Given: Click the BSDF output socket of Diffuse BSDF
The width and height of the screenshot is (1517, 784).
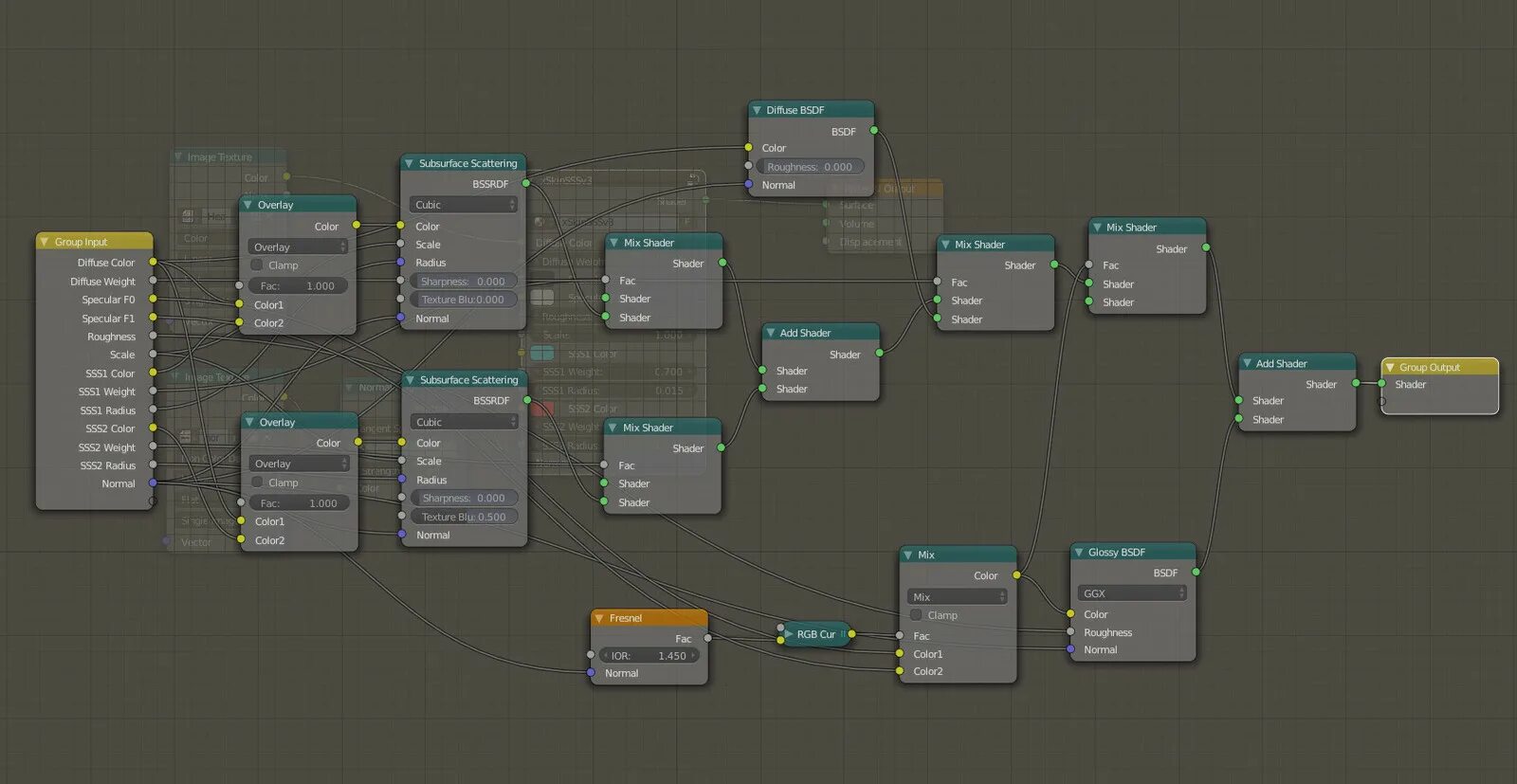Looking at the screenshot, I should (x=873, y=131).
